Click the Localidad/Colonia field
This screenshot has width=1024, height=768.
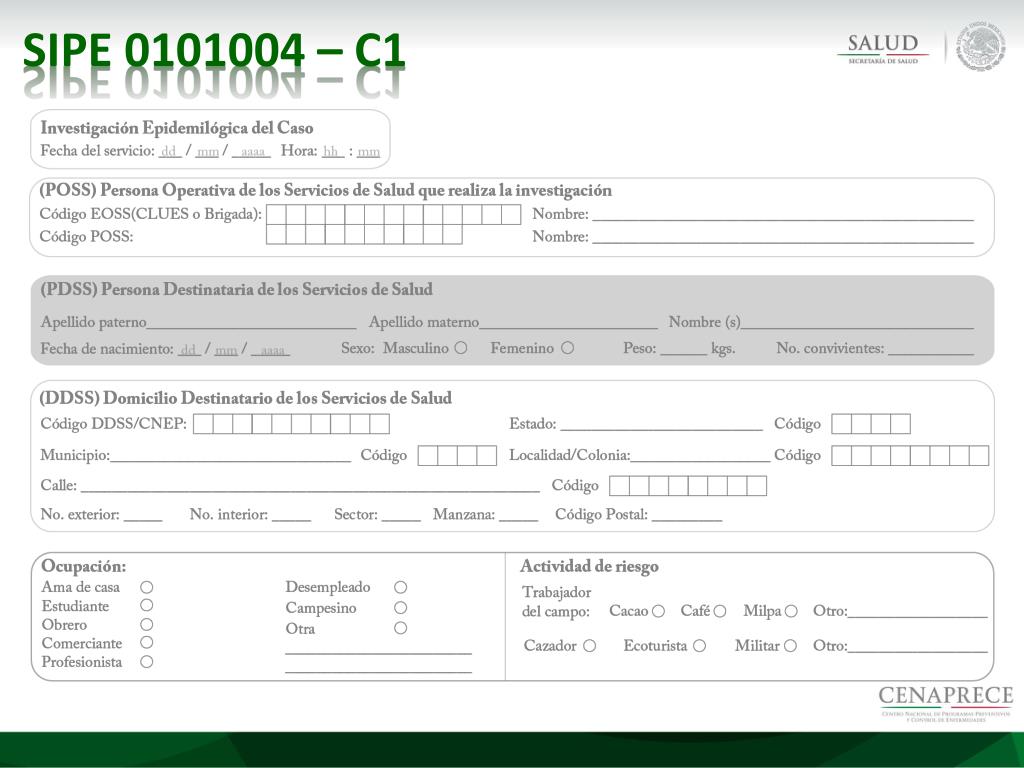(x=701, y=455)
